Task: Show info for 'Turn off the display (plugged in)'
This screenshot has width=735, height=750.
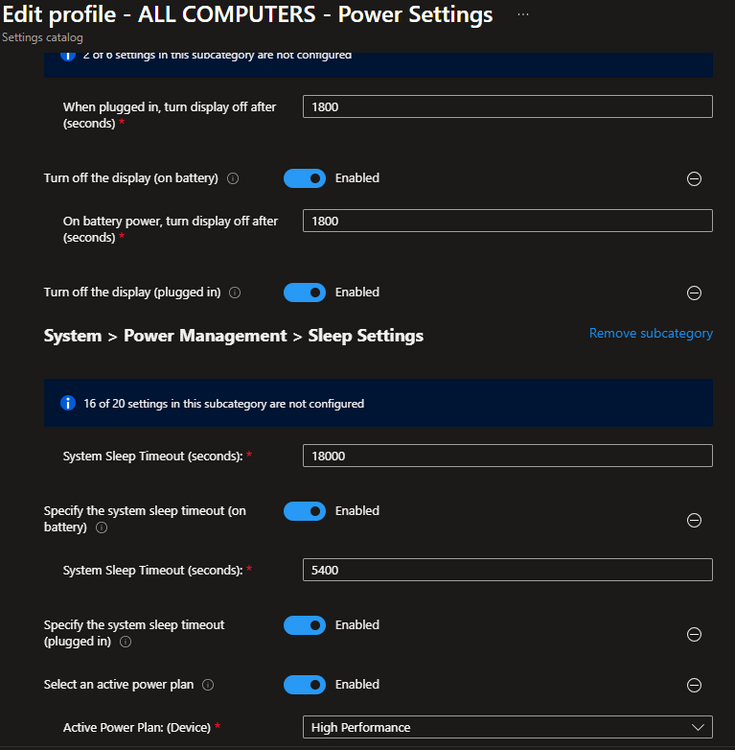Action: click(235, 292)
